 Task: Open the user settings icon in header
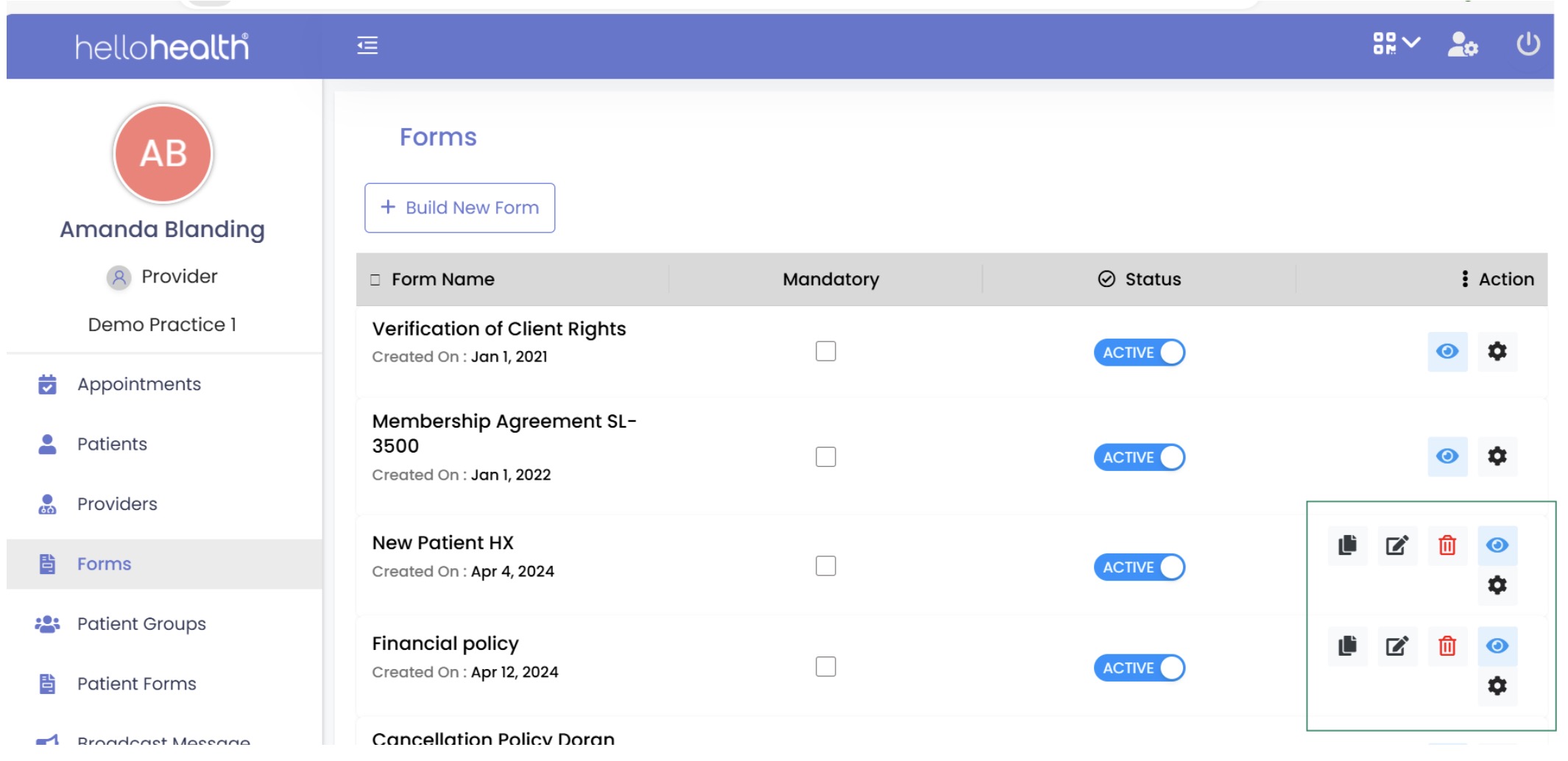tap(1462, 45)
